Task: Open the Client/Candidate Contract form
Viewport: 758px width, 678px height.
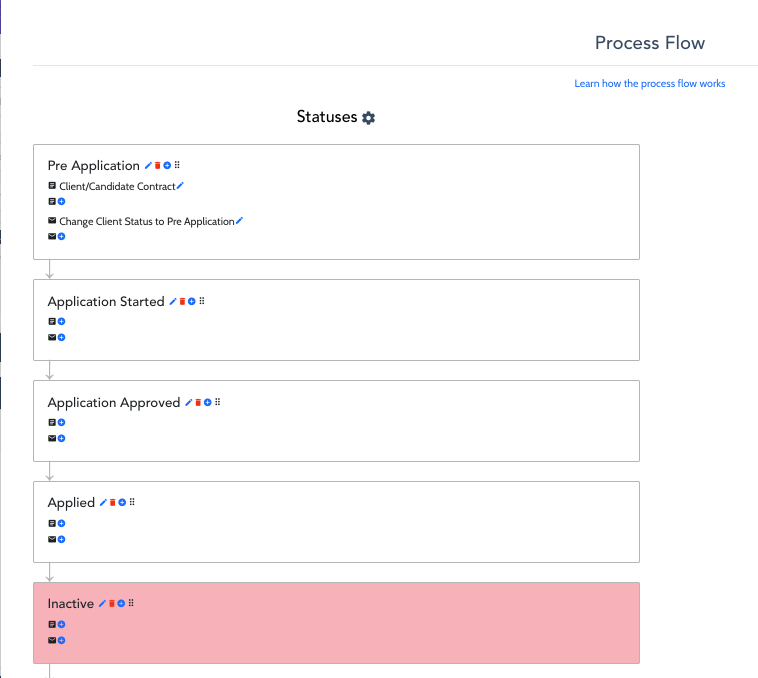Action: [116, 187]
